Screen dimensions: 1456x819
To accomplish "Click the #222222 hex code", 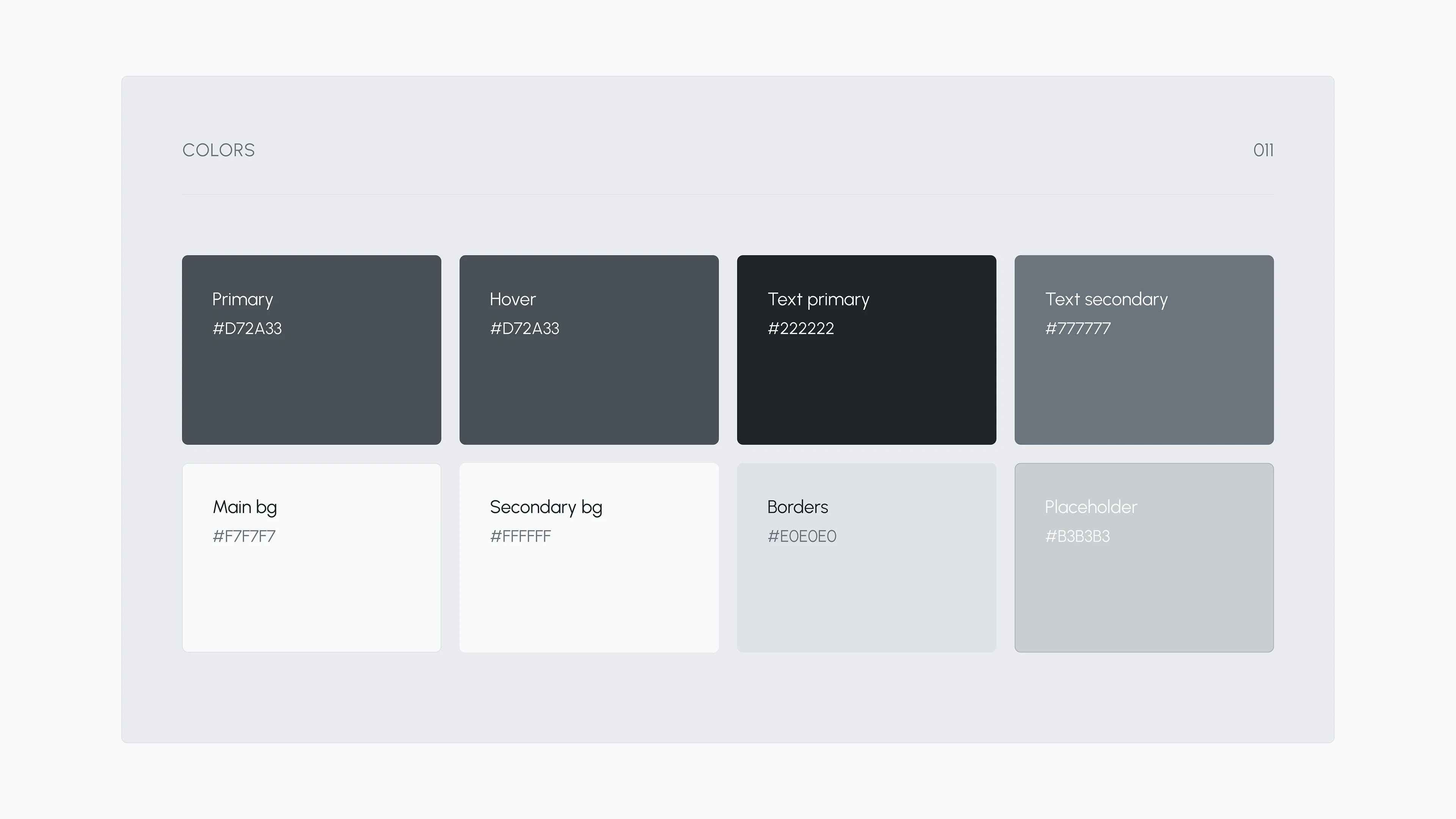I will [x=800, y=328].
